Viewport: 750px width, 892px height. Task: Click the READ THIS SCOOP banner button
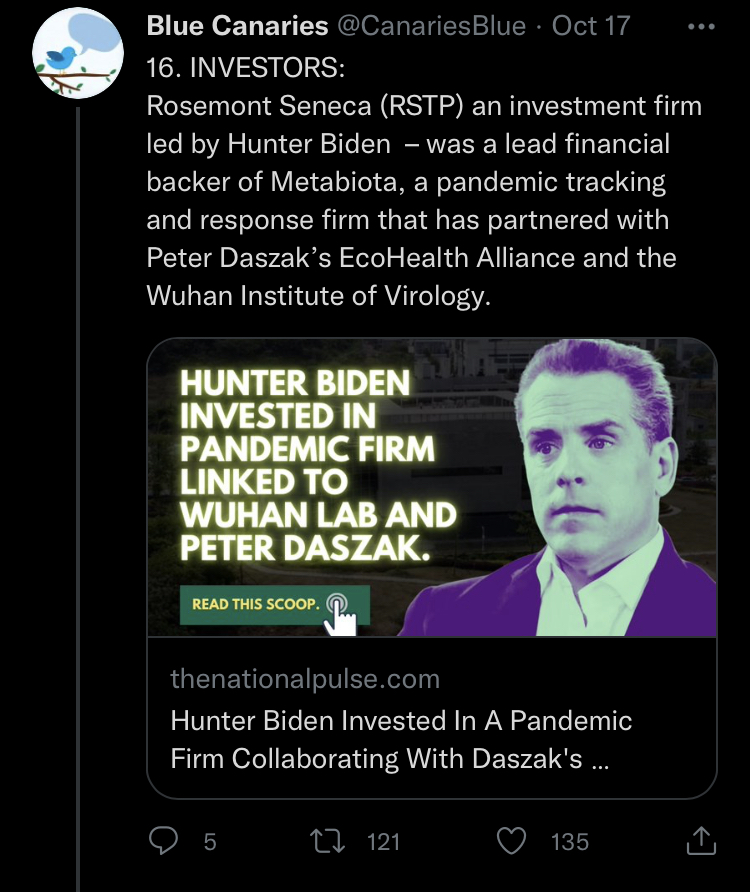[x=275, y=605]
